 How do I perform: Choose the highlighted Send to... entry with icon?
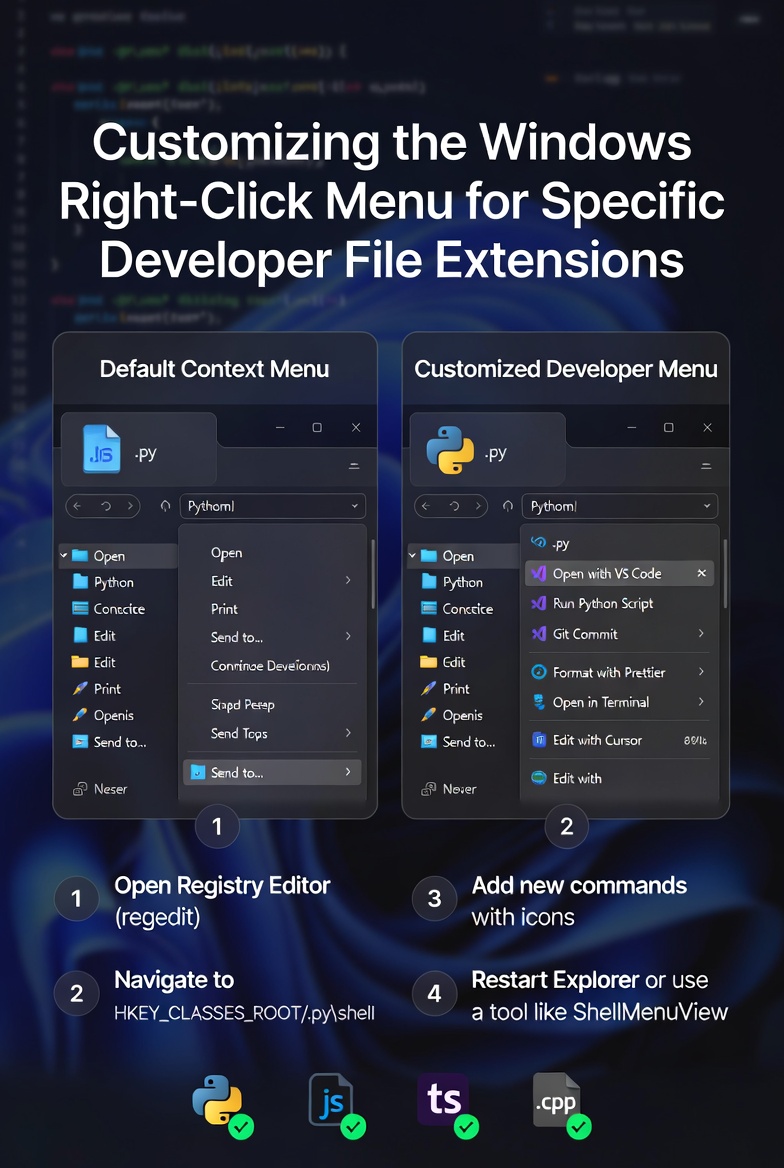[x=273, y=772]
